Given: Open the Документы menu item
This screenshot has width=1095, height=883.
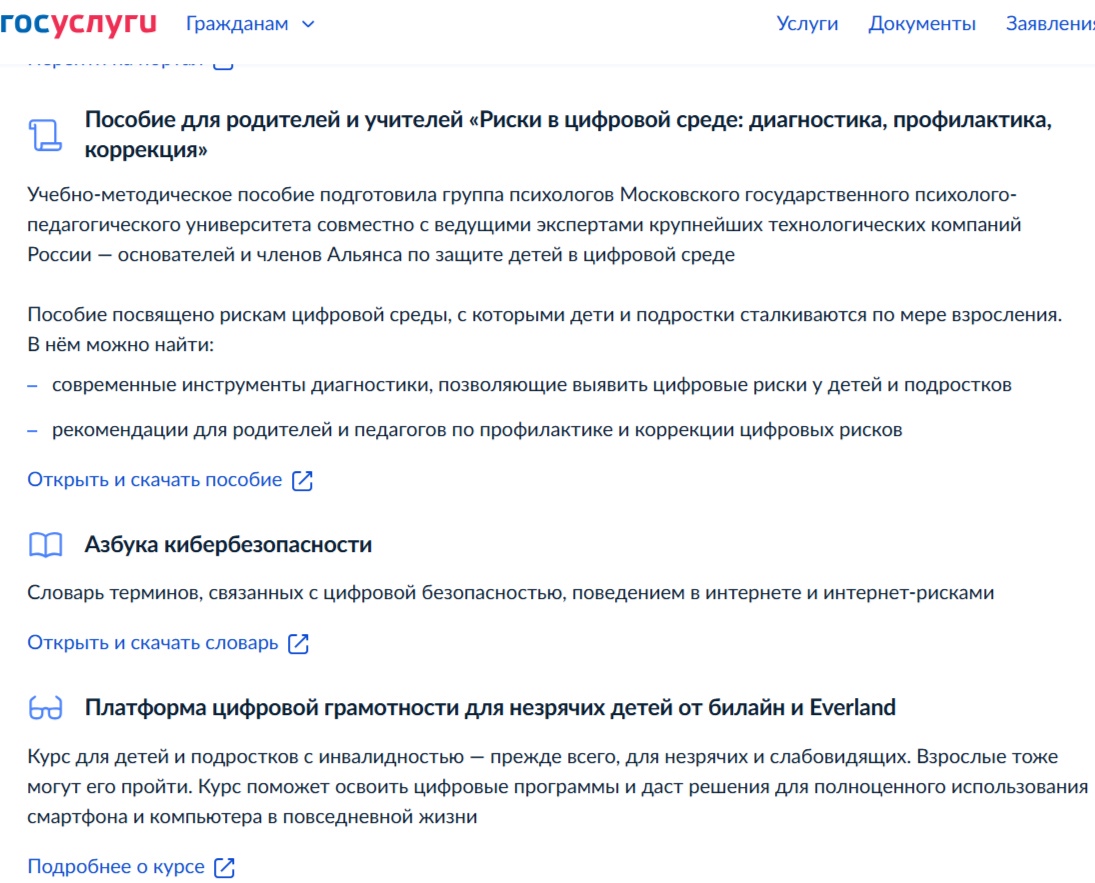Looking at the screenshot, I should coord(922,24).
